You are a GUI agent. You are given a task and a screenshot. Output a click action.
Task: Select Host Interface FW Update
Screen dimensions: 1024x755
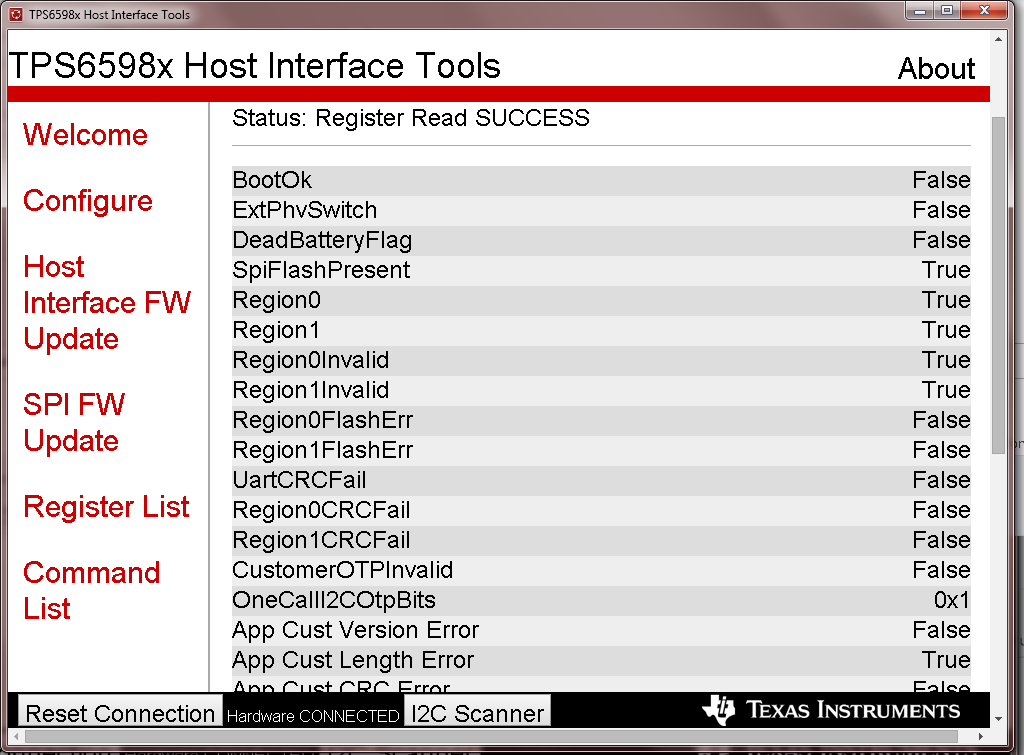click(x=106, y=302)
